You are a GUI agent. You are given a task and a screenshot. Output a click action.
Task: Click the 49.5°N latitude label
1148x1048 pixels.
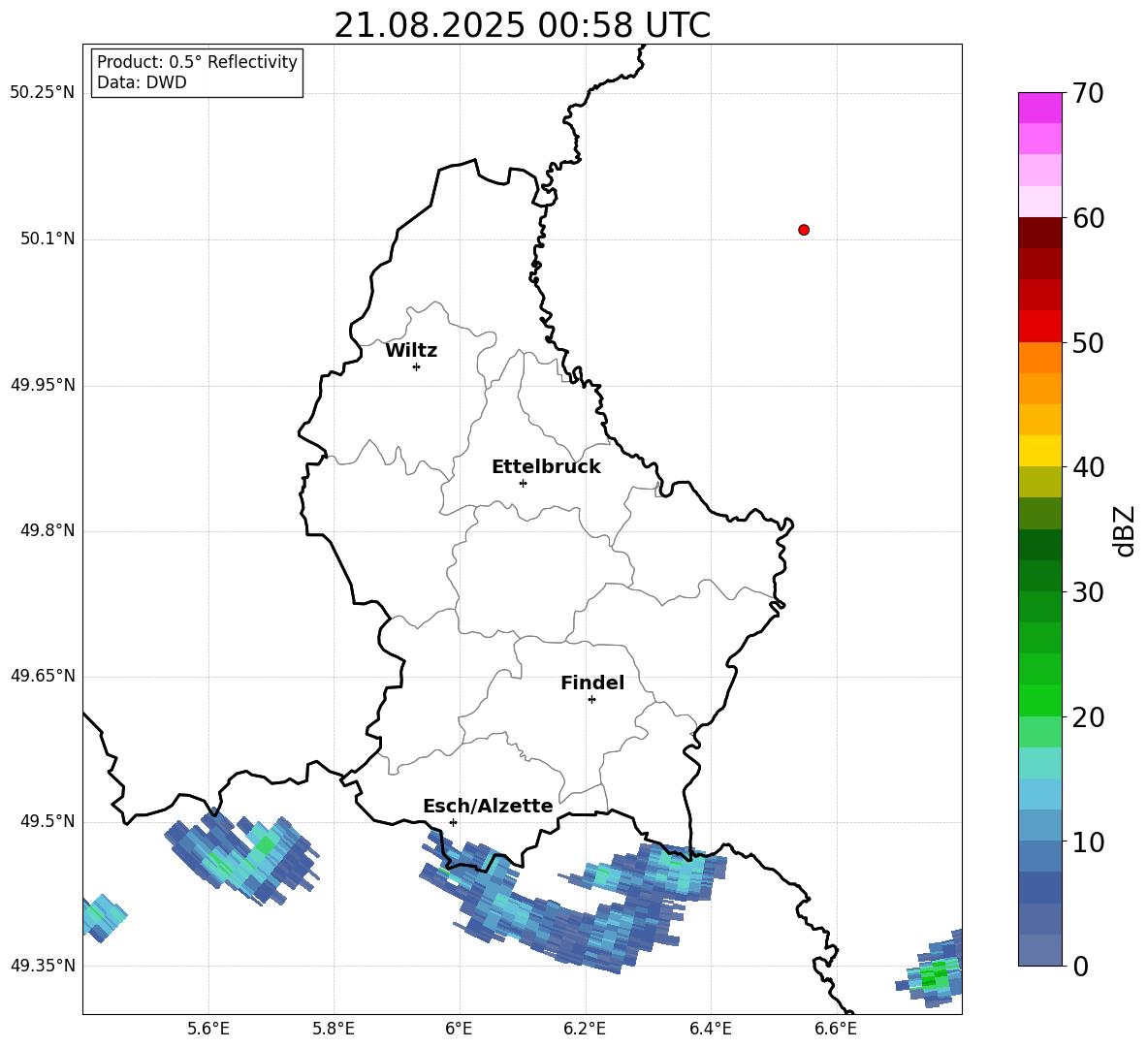48,821
